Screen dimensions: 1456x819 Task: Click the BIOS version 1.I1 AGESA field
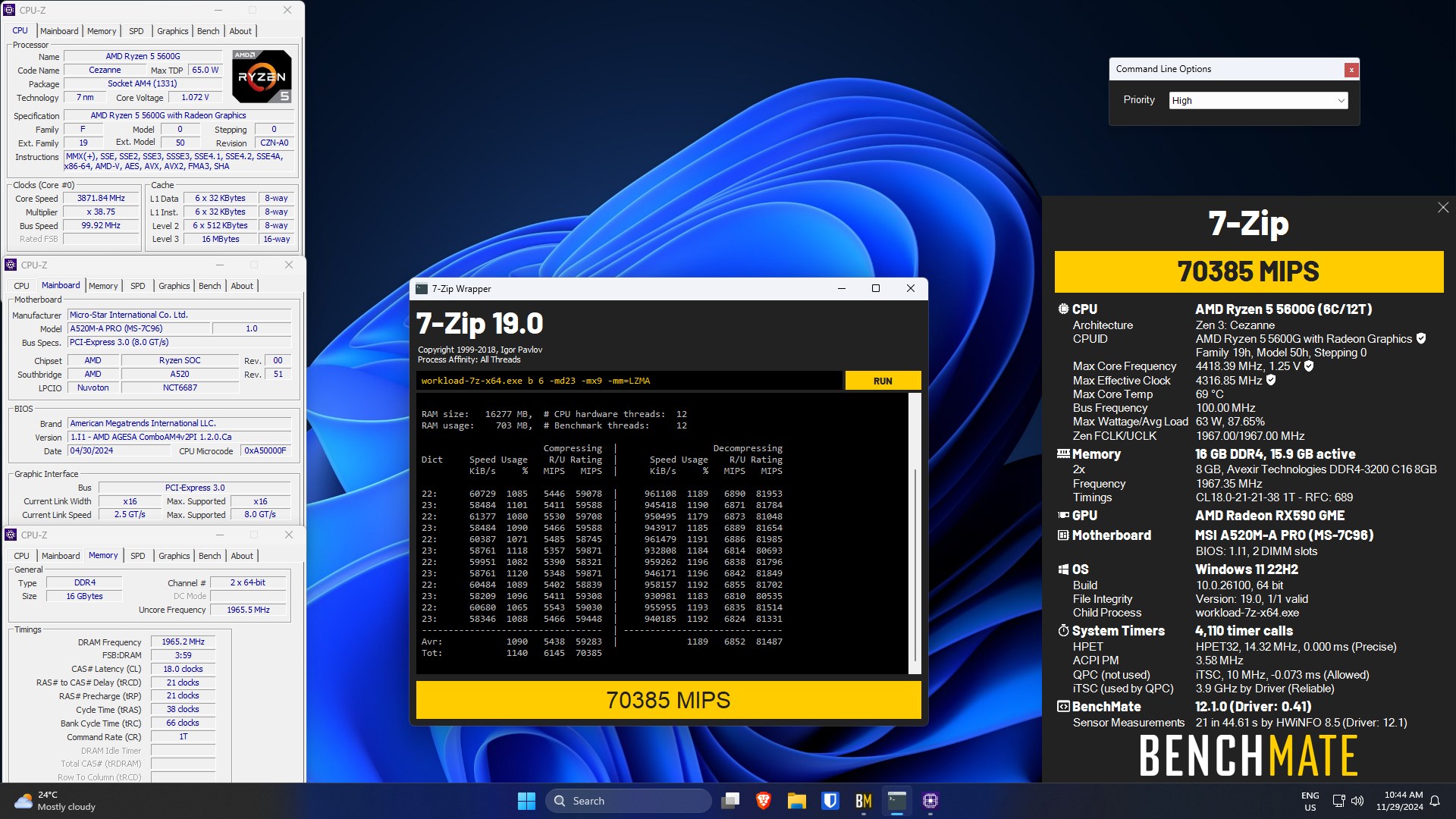click(180, 437)
